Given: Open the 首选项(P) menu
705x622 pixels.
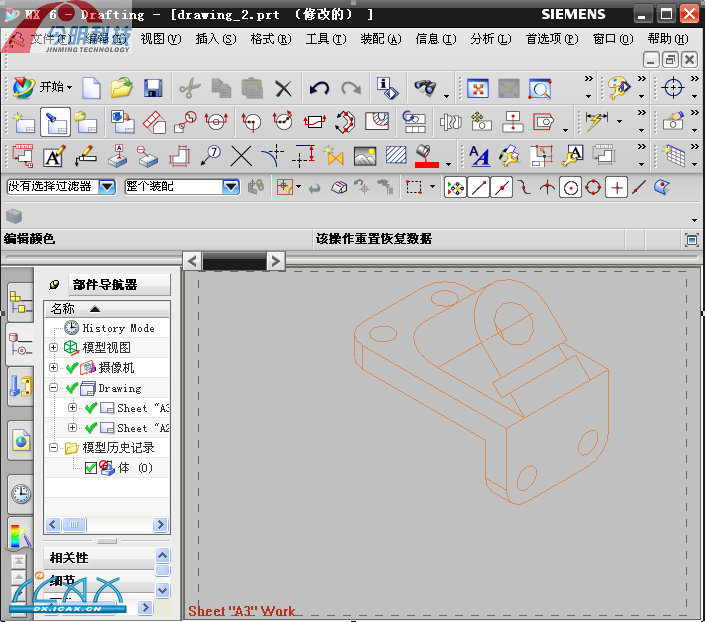Looking at the screenshot, I should [x=551, y=39].
